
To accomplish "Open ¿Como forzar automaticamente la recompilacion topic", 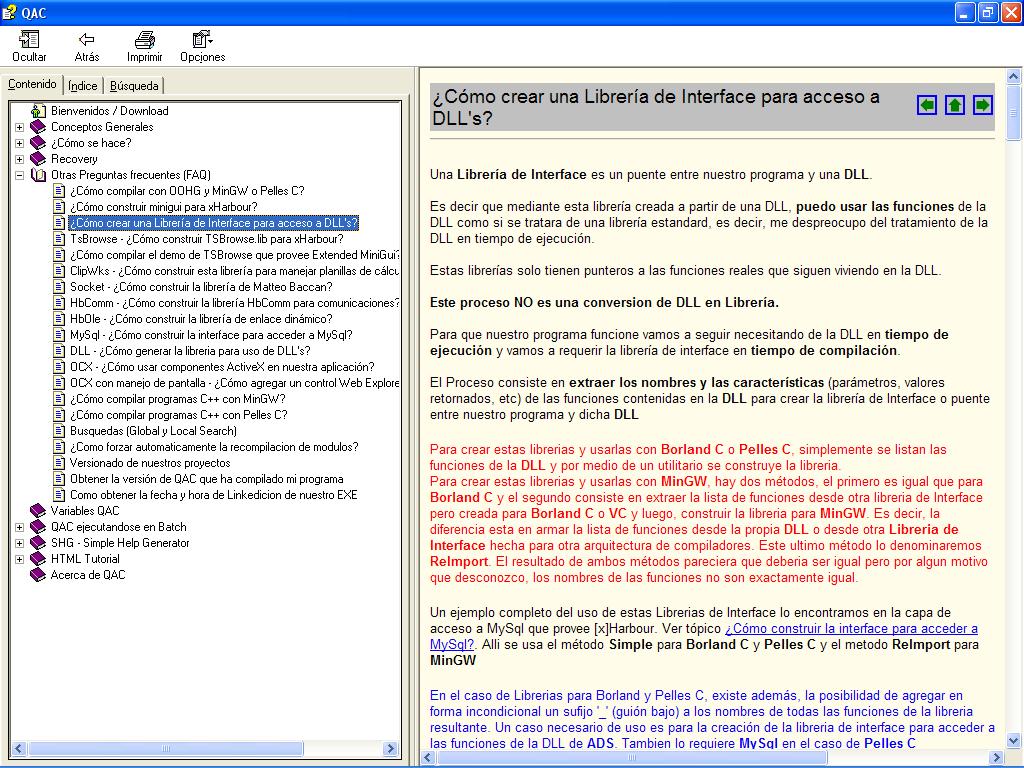I will [x=214, y=447].
